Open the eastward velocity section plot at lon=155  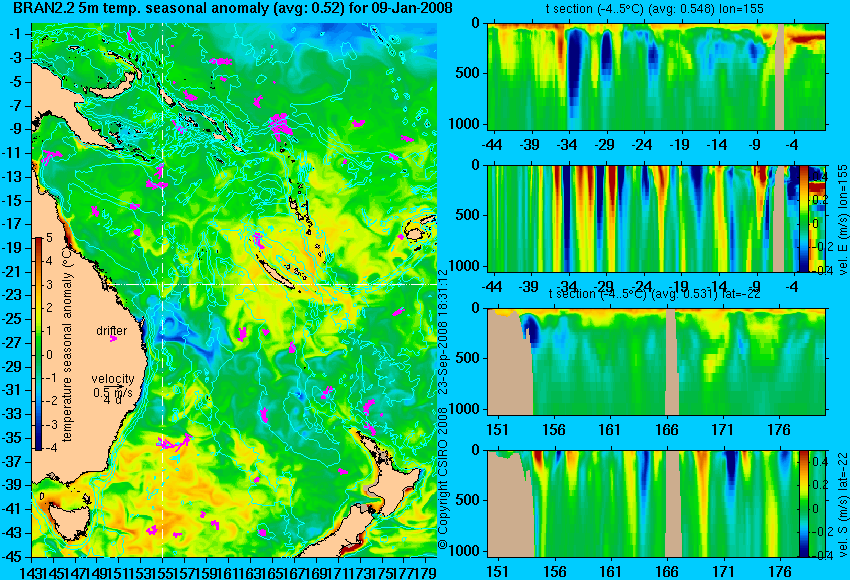point(643,218)
